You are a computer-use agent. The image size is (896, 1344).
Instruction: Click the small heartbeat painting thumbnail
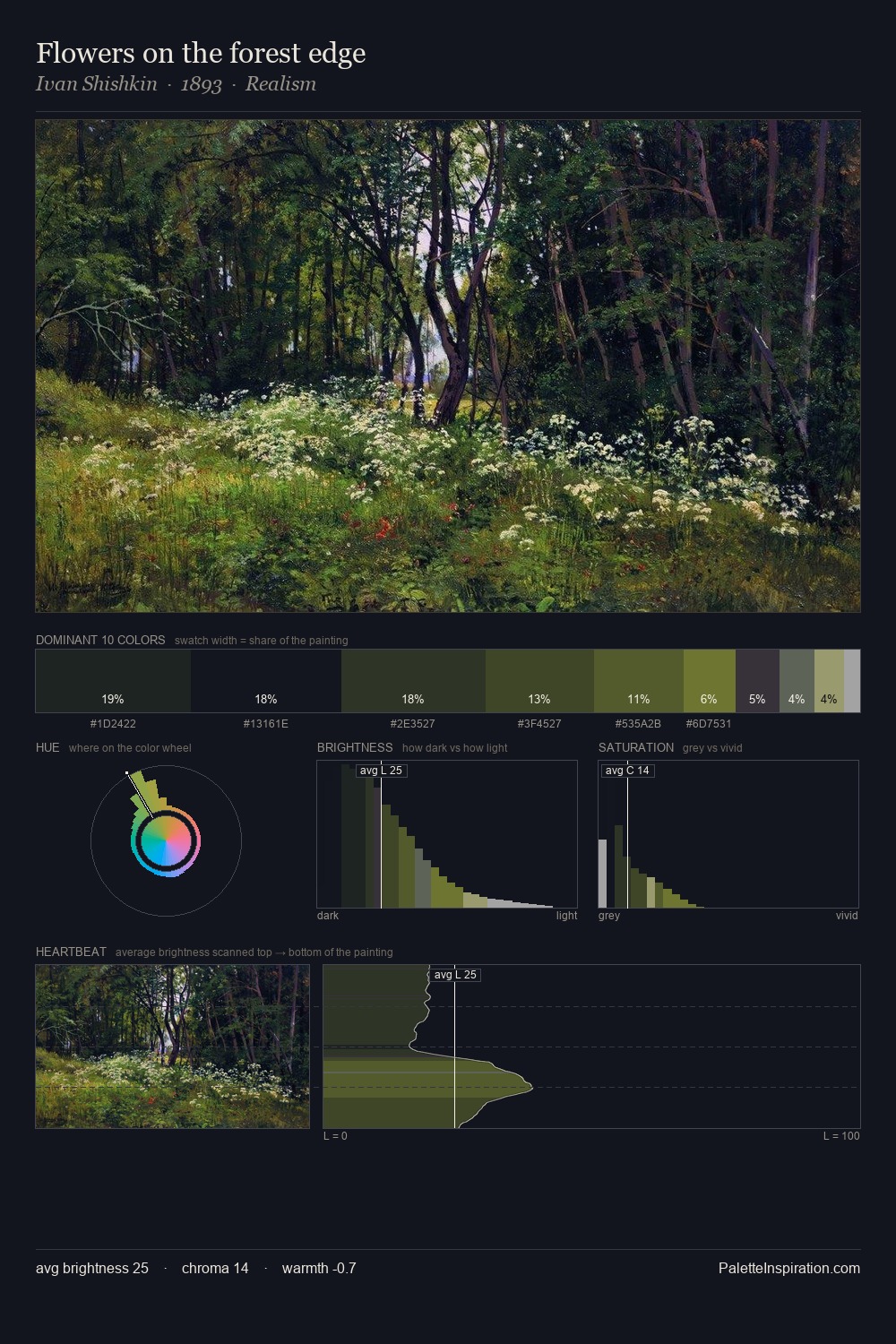pyautogui.click(x=172, y=1047)
